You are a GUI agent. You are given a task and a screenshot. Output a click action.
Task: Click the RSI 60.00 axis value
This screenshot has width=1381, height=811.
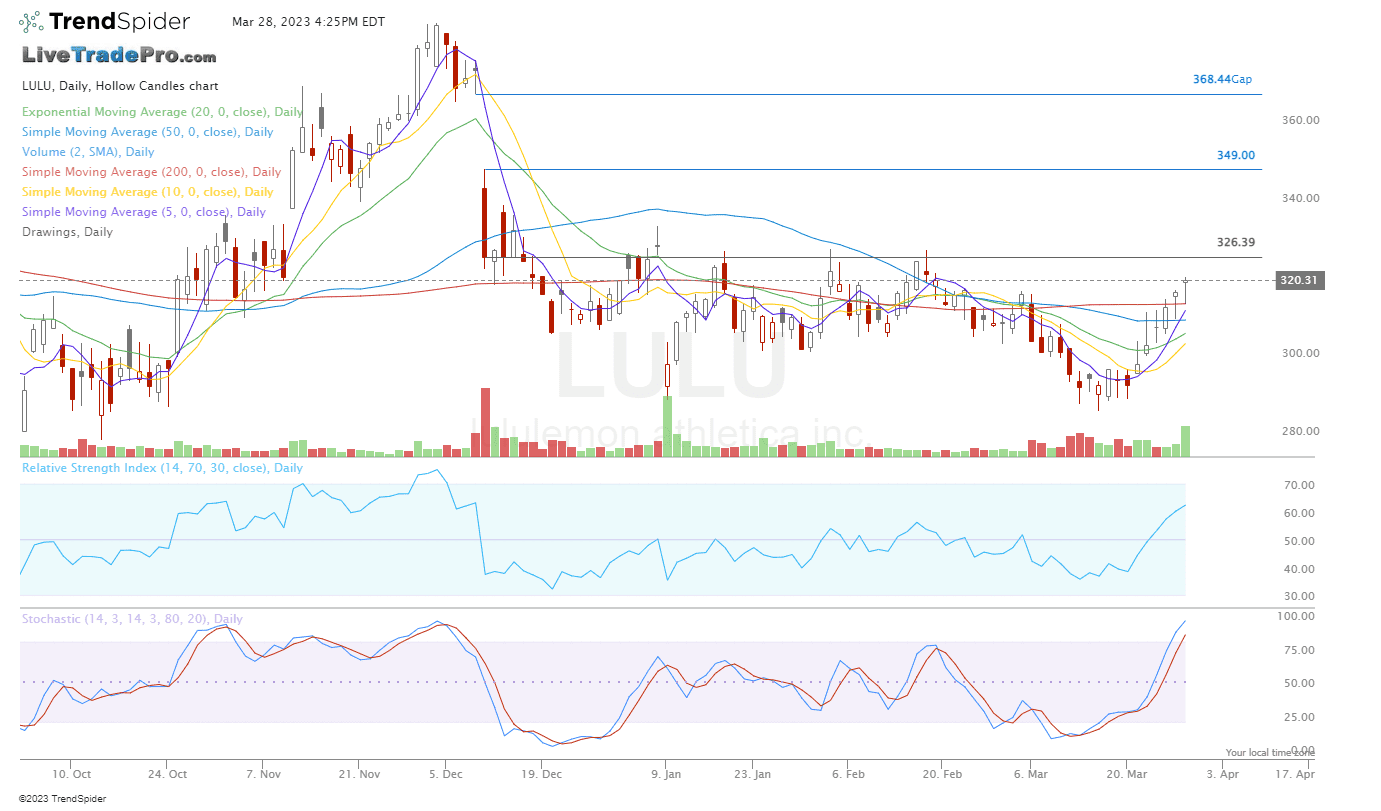pos(1300,513)
